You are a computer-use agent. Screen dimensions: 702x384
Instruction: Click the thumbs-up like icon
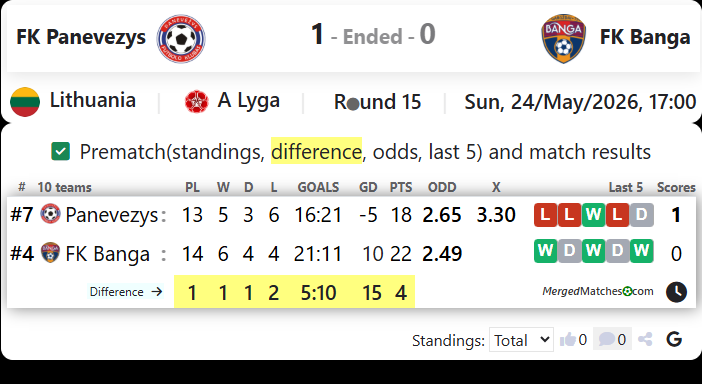(568, 340)
